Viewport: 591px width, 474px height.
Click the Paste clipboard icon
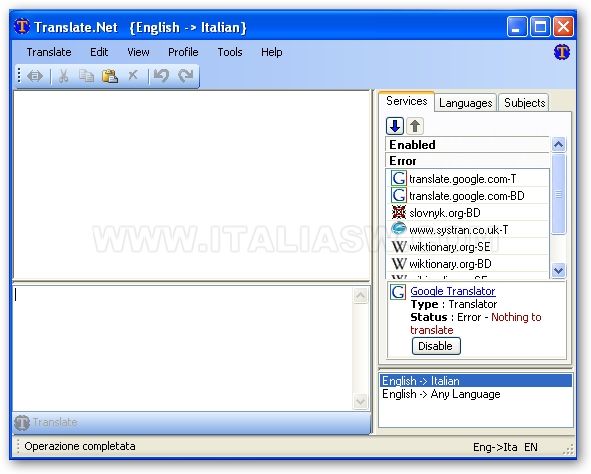110,76
